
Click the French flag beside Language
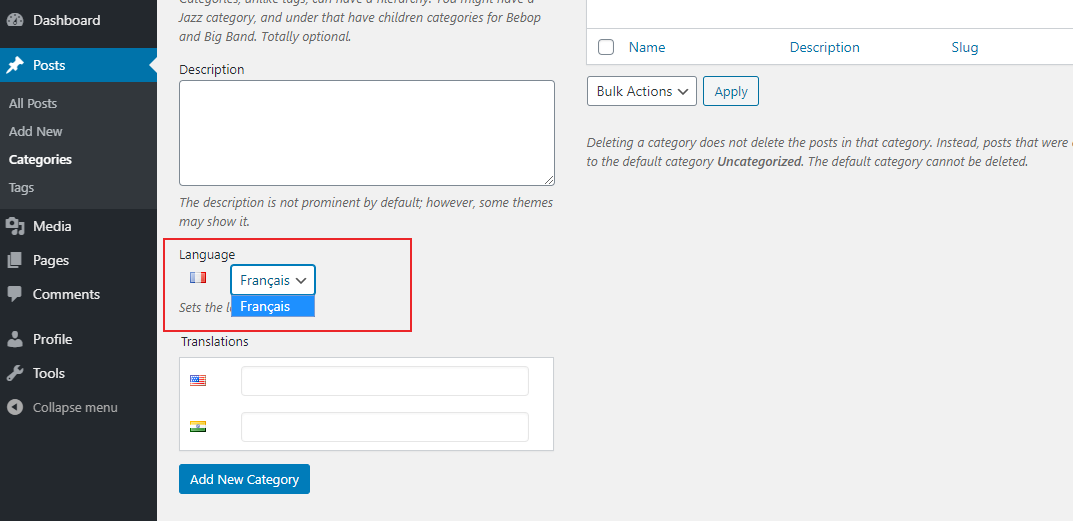click(x=198, y=277)
